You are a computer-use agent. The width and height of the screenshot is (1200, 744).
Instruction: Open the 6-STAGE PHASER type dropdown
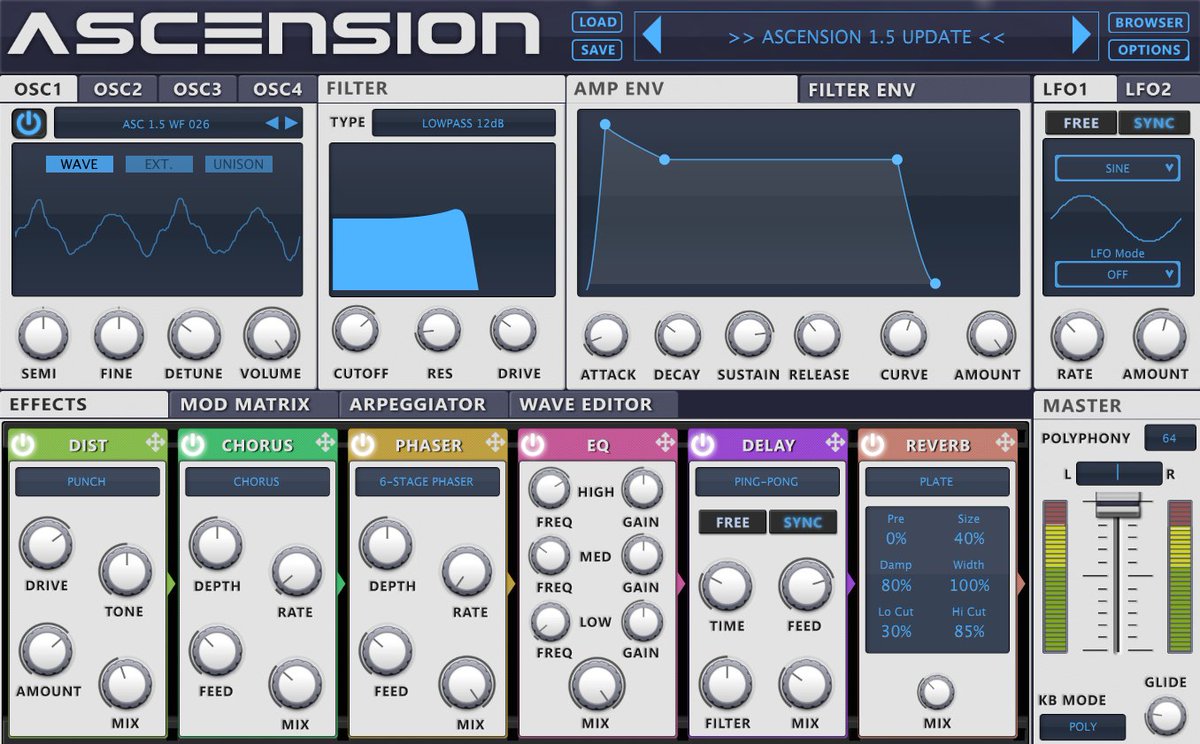coord(427,481)
